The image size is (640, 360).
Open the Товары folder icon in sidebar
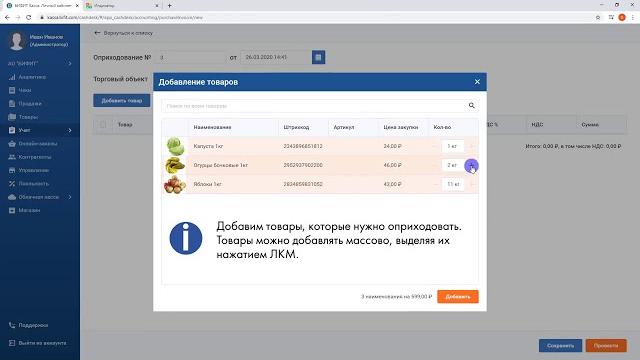point(12,117)
